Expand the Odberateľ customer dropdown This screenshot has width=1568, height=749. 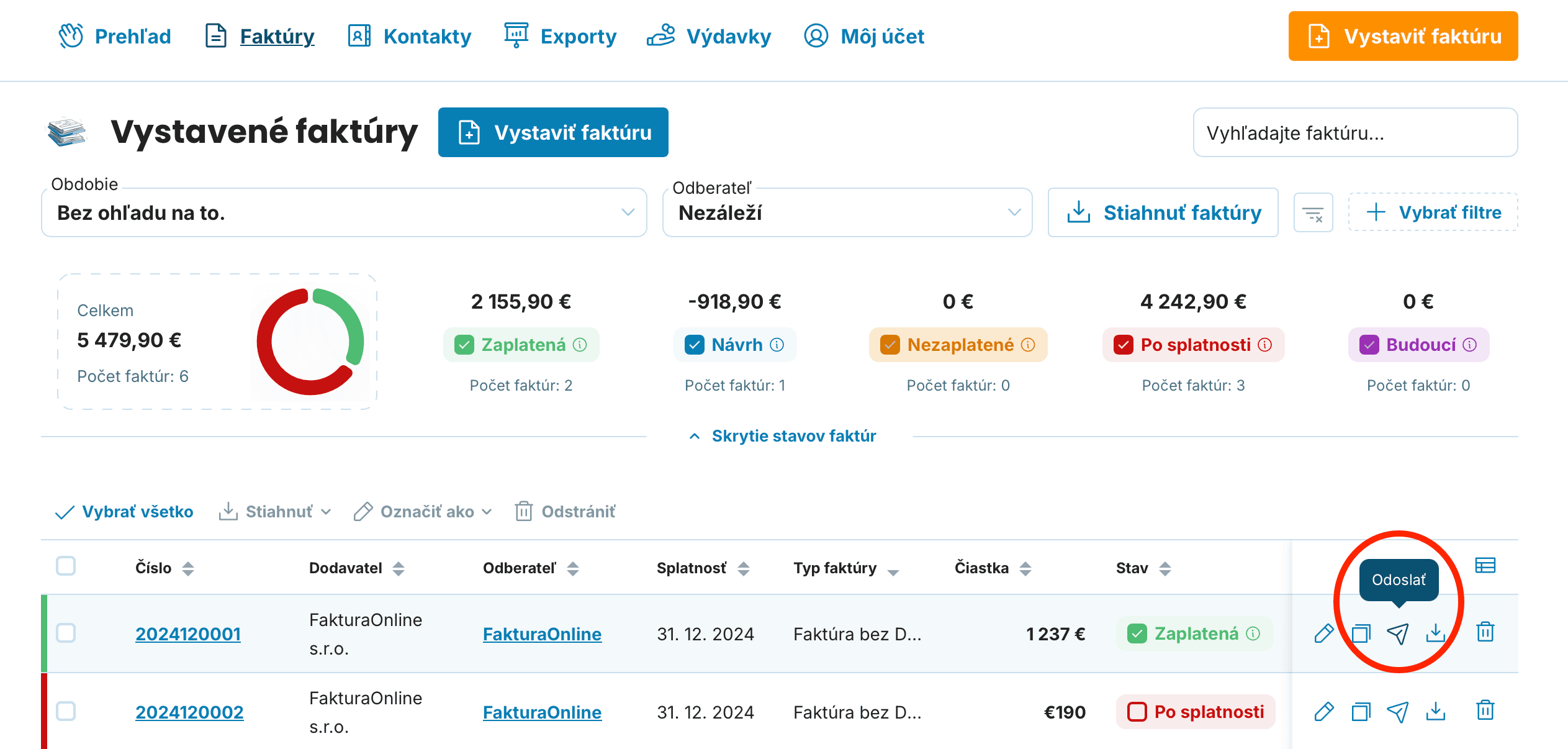pos(847,213)
